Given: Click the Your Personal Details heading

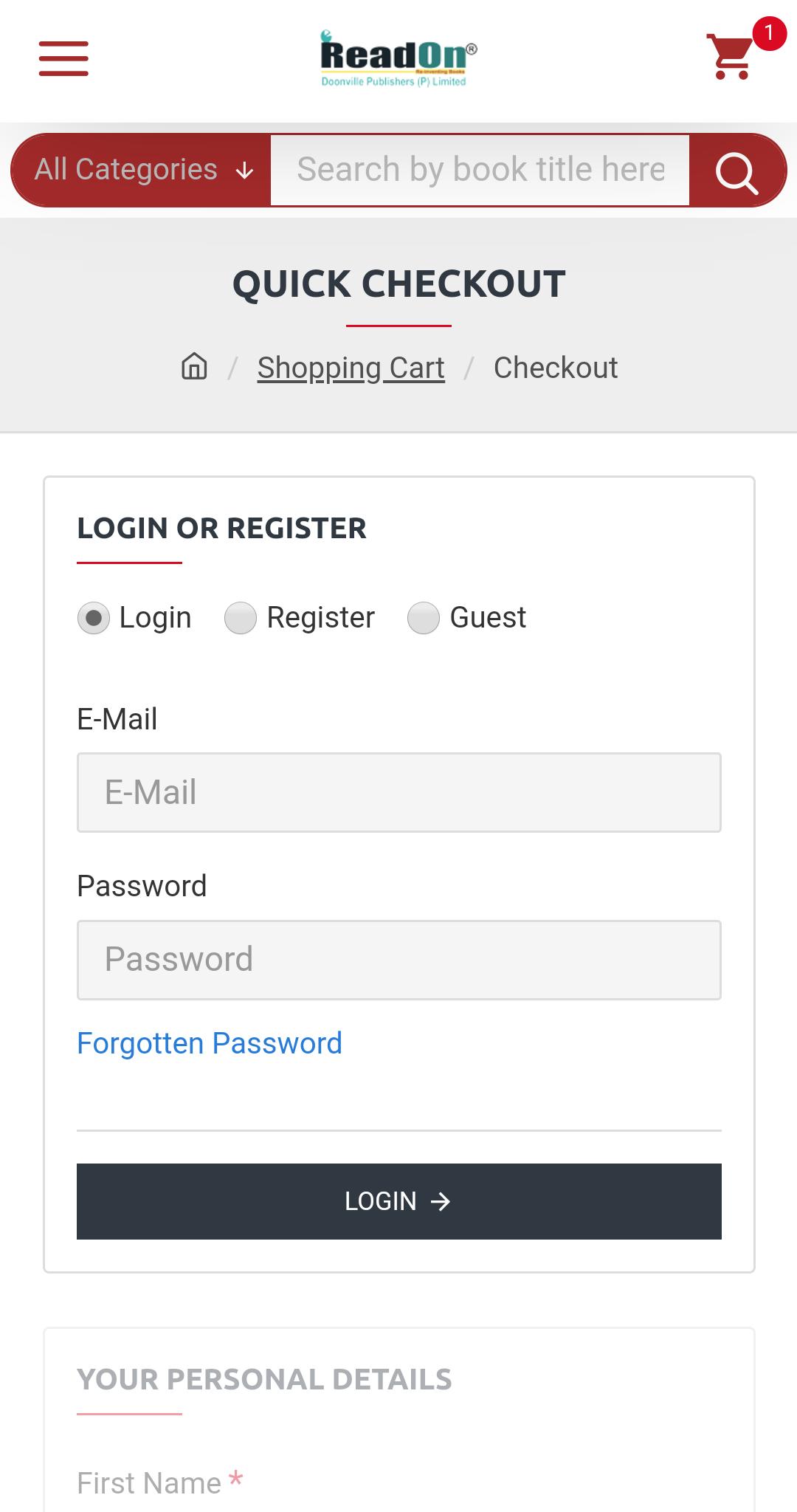Looking at the screenshot, I should [x=264, y=1379].
